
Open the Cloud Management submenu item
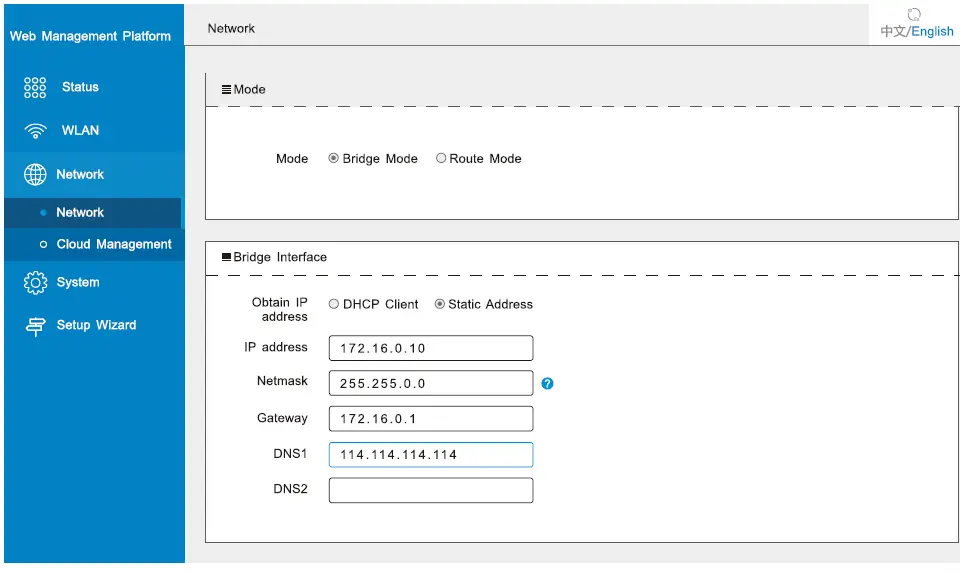pyautogui.click(x=114, y=244)
